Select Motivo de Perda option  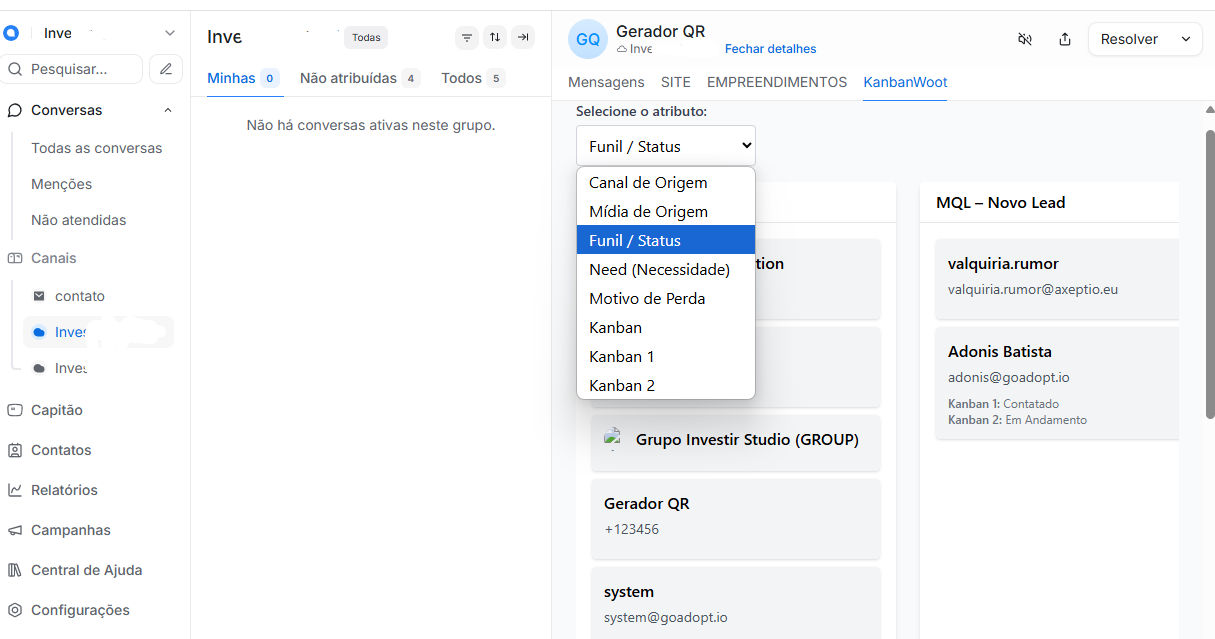coord(666,299)
